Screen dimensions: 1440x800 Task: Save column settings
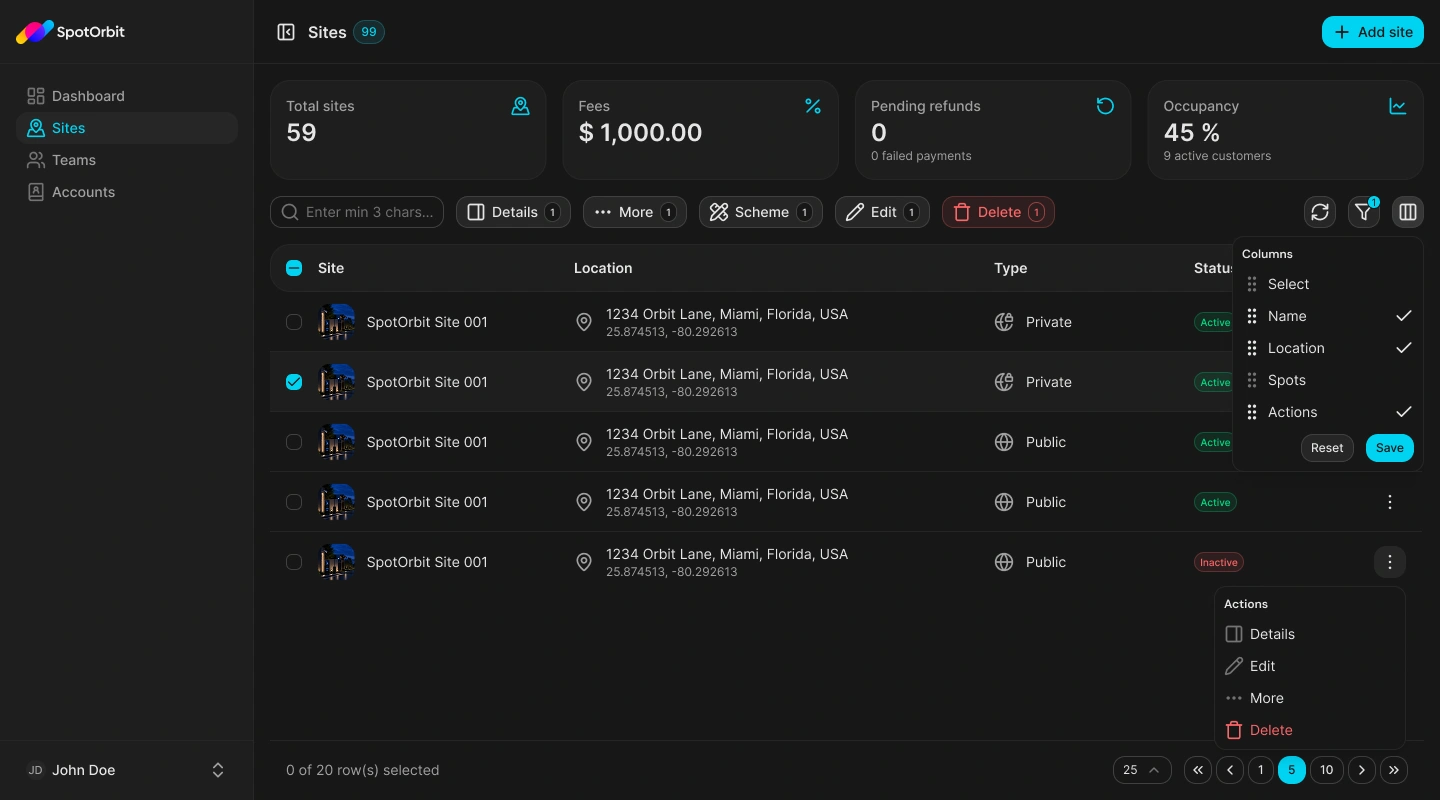click(1390, 448)
